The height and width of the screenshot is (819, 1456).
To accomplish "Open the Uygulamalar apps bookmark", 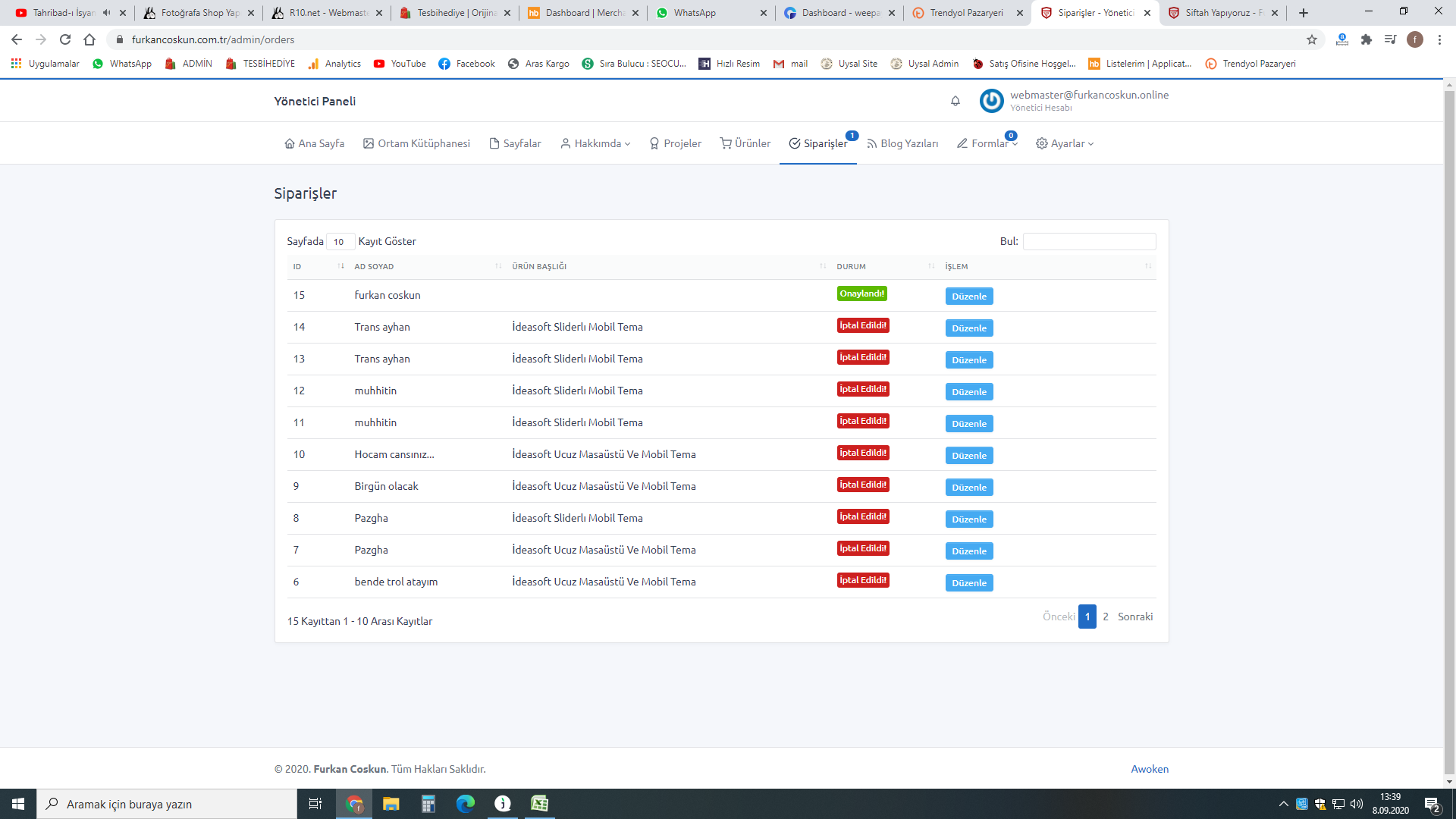I will click(x=45, y=64).
